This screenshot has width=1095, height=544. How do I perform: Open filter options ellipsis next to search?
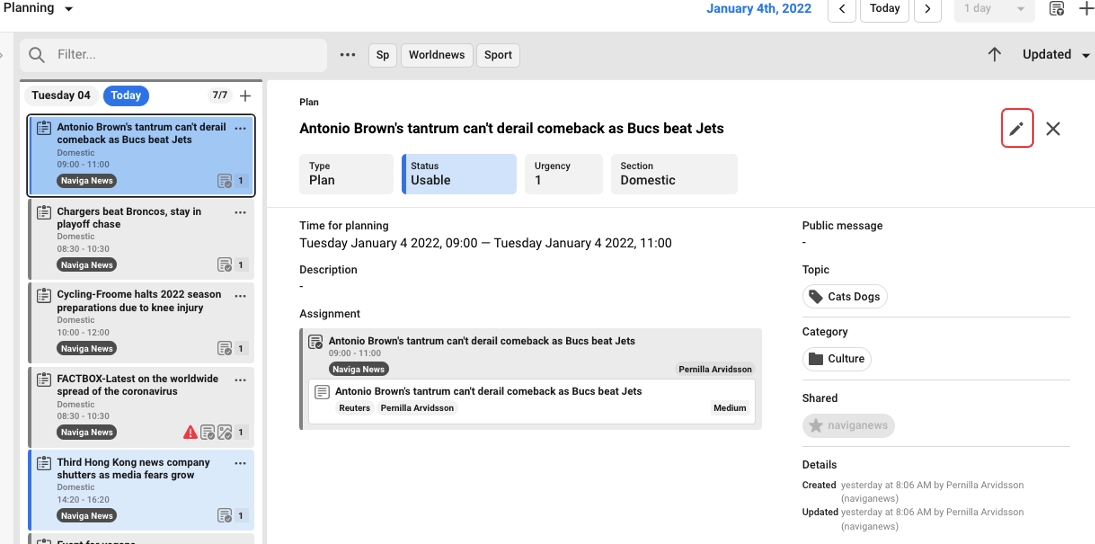[347, 55]
